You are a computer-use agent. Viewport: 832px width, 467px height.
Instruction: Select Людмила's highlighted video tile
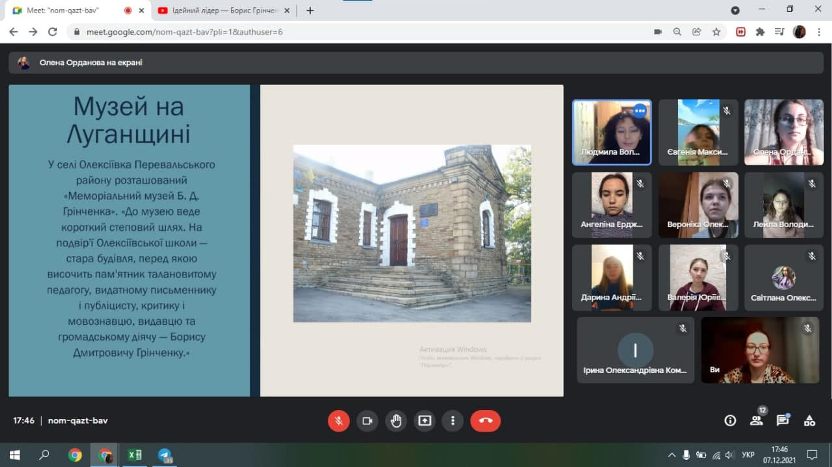click(x=611, y=132)
